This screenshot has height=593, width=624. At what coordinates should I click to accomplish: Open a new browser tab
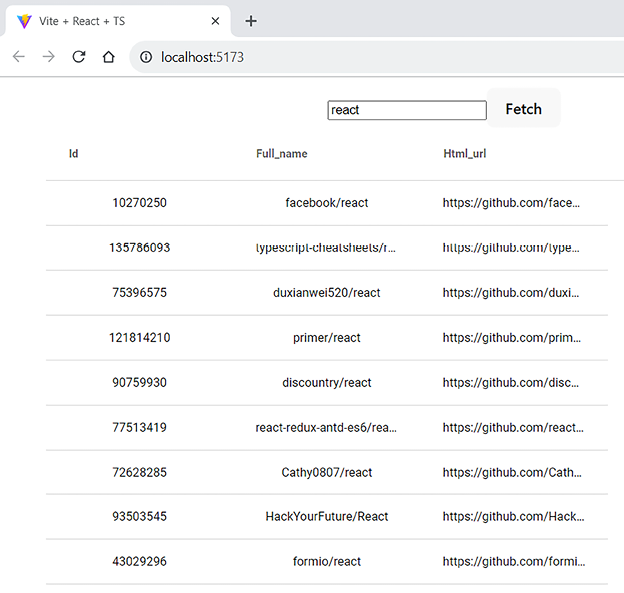(251, 21)
